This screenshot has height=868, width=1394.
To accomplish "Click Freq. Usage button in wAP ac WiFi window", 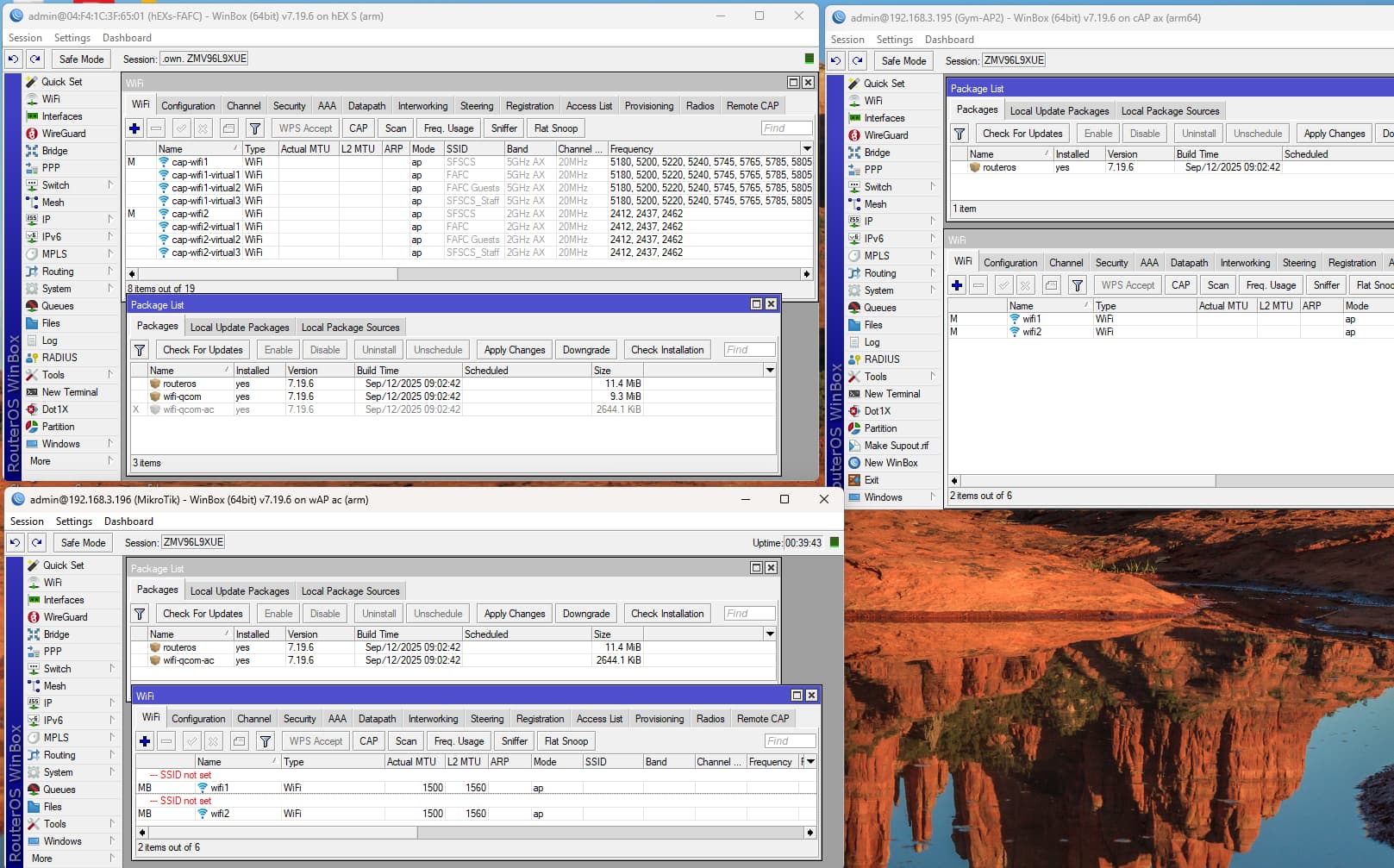I will [x=459, y=741].
